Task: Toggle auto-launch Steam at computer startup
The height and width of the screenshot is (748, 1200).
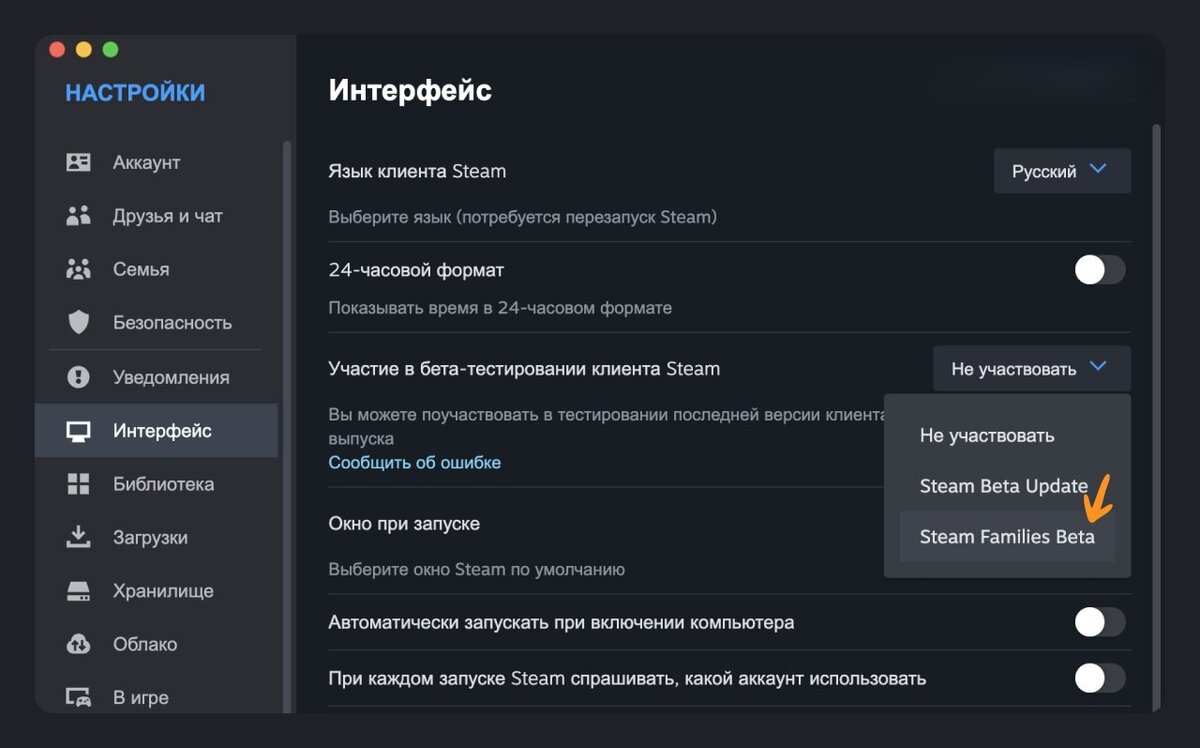Action: coord(1099,623)
